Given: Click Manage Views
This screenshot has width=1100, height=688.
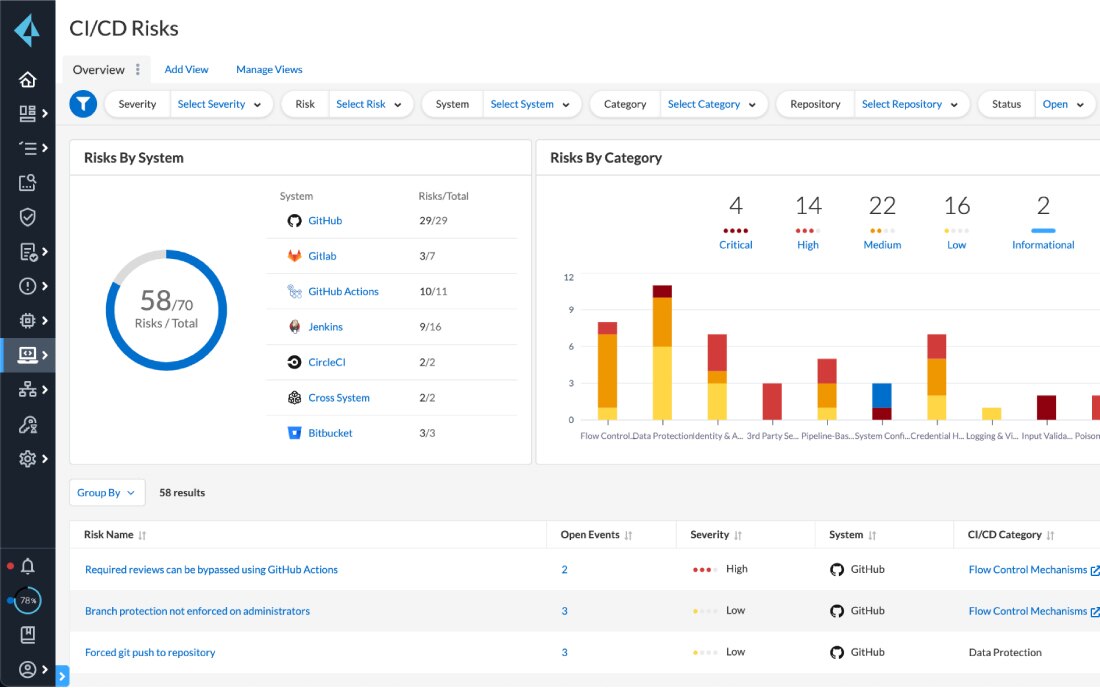Looking at the screenshot, I should [269, 69].
